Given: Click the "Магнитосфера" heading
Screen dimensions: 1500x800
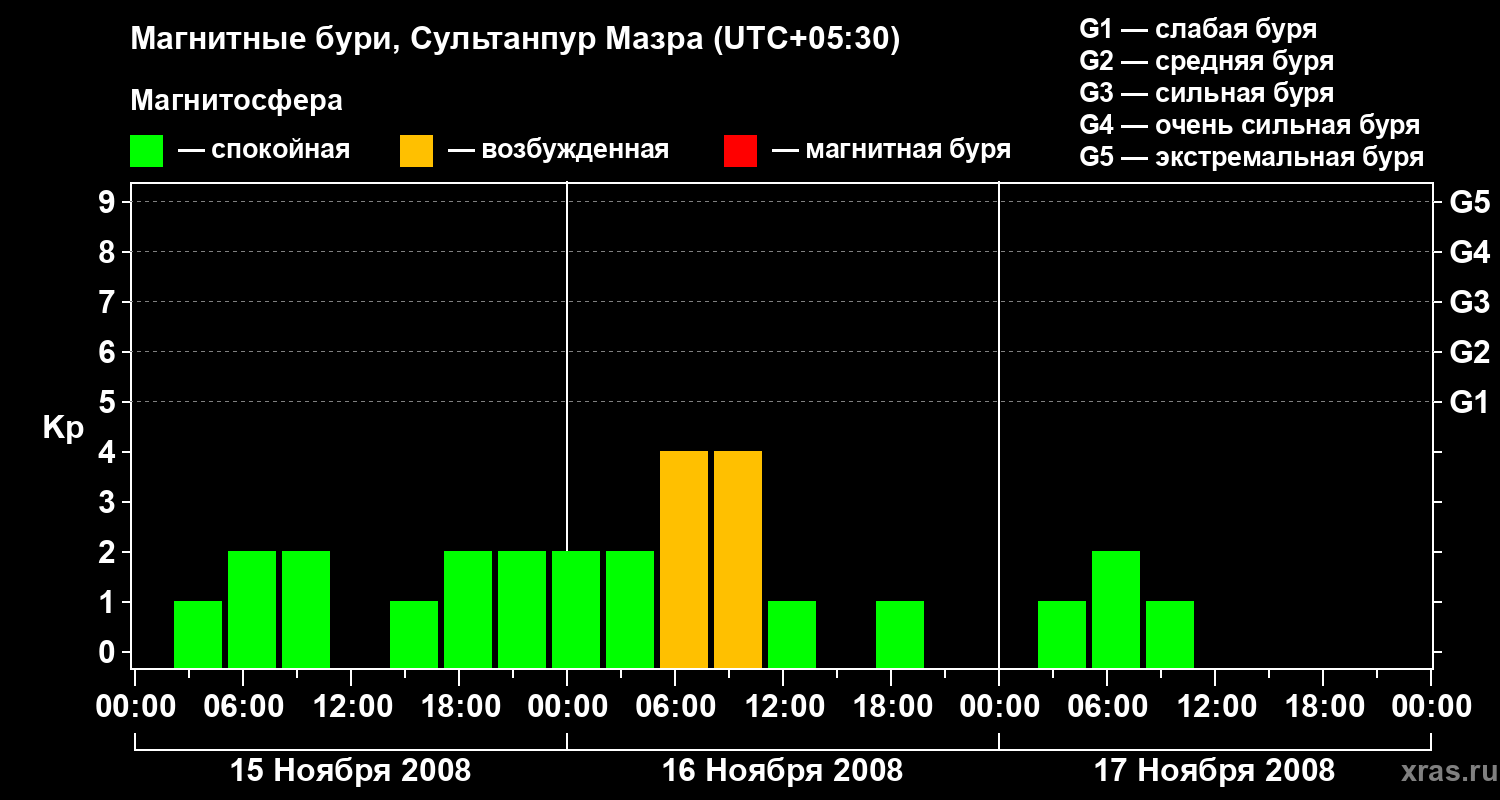Looking at the screenshot, I should pyautogui.click(x=236, y=101).
